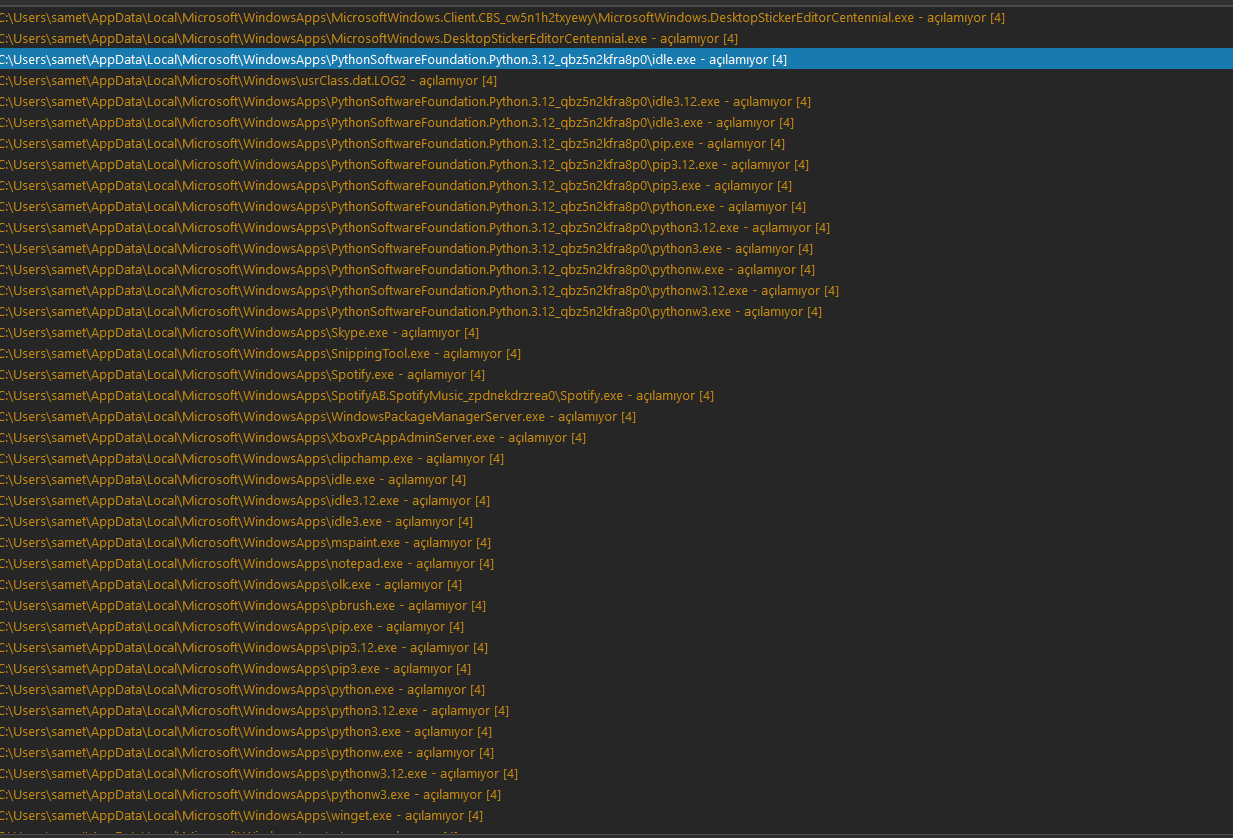
Task: Click the highlighted PythonSoftwareFoundation idle.exe row
Action: tap(616, 59)
